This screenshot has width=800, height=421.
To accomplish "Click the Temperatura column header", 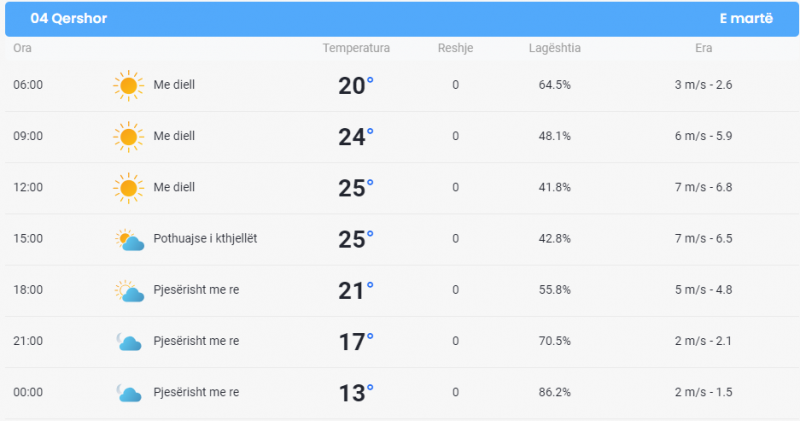I will [x=356, y=48].
